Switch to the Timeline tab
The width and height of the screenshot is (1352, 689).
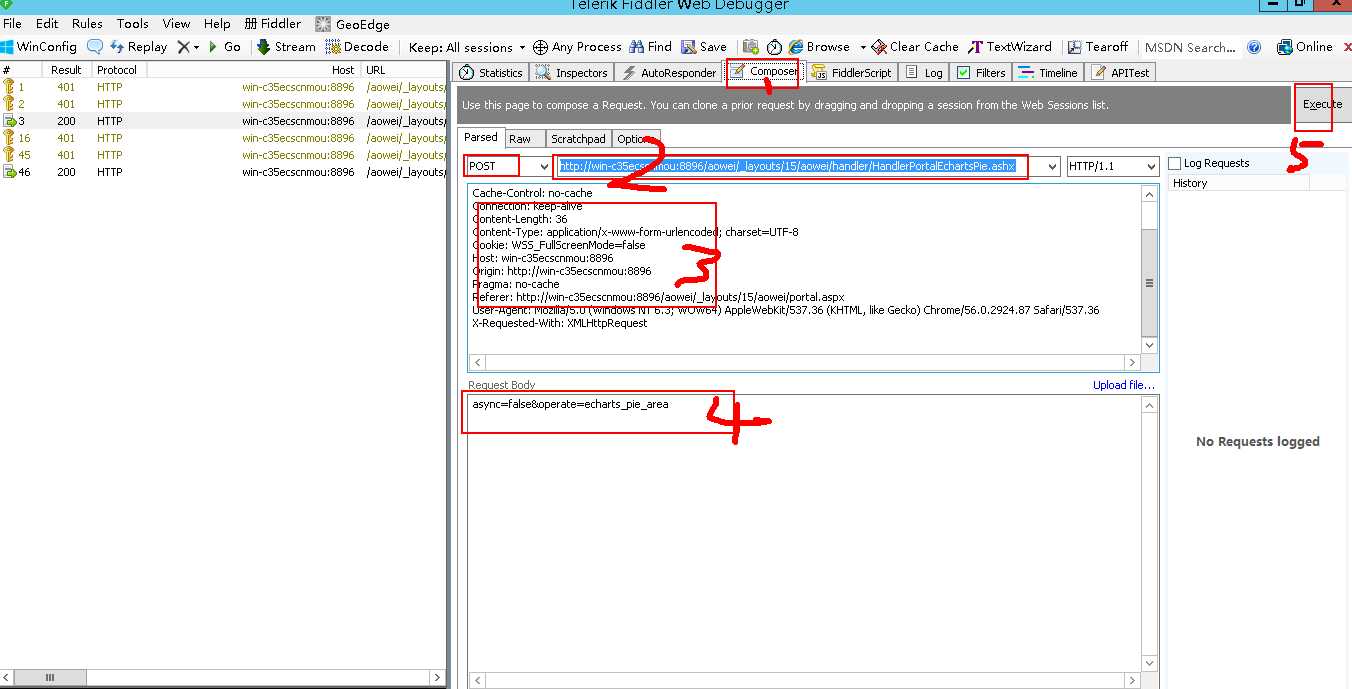[x=1048, y=72]
